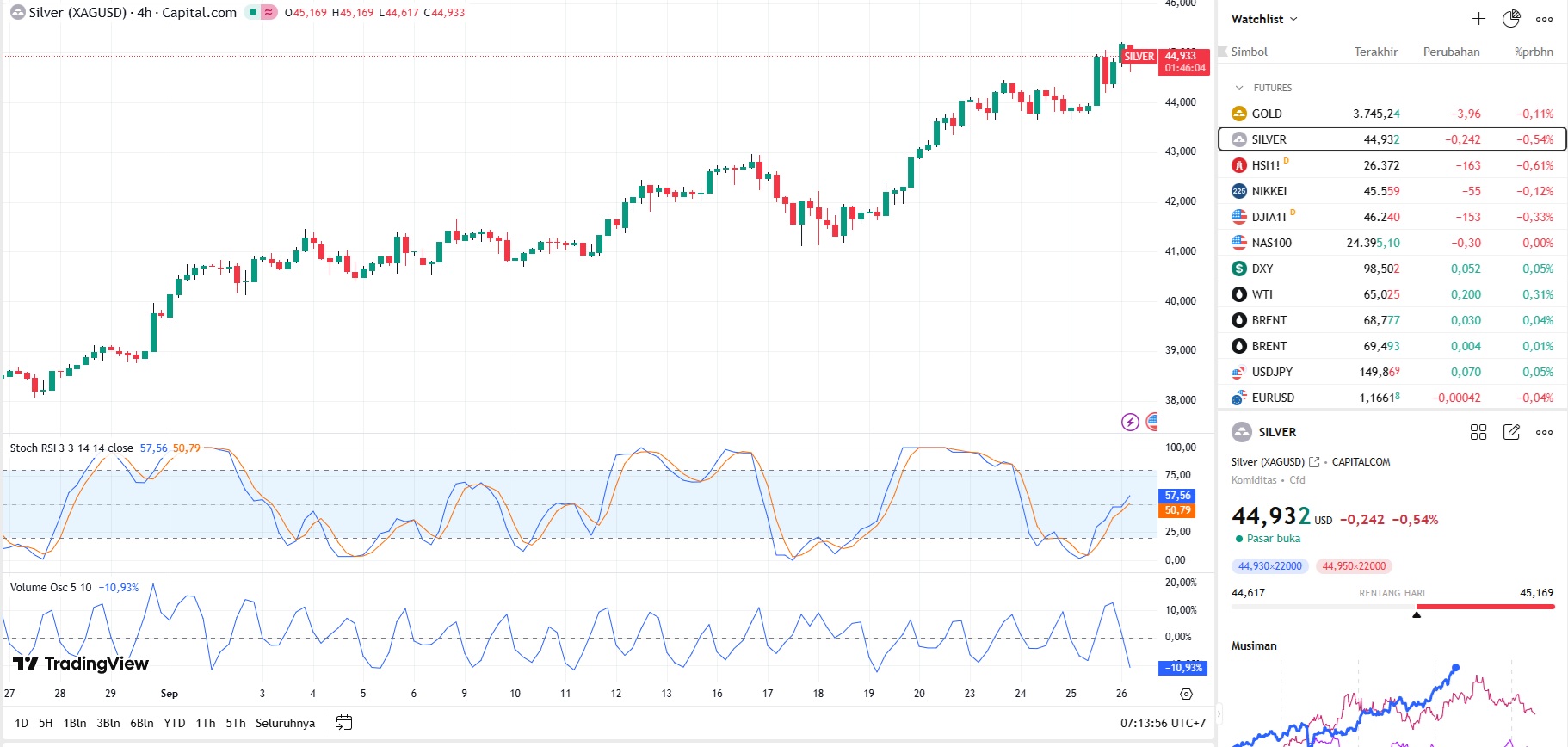Toggle the pink approximate-data indicator in header
Image resolution: width=1568 pixels, height=747 pixels.
coord(269,13)
